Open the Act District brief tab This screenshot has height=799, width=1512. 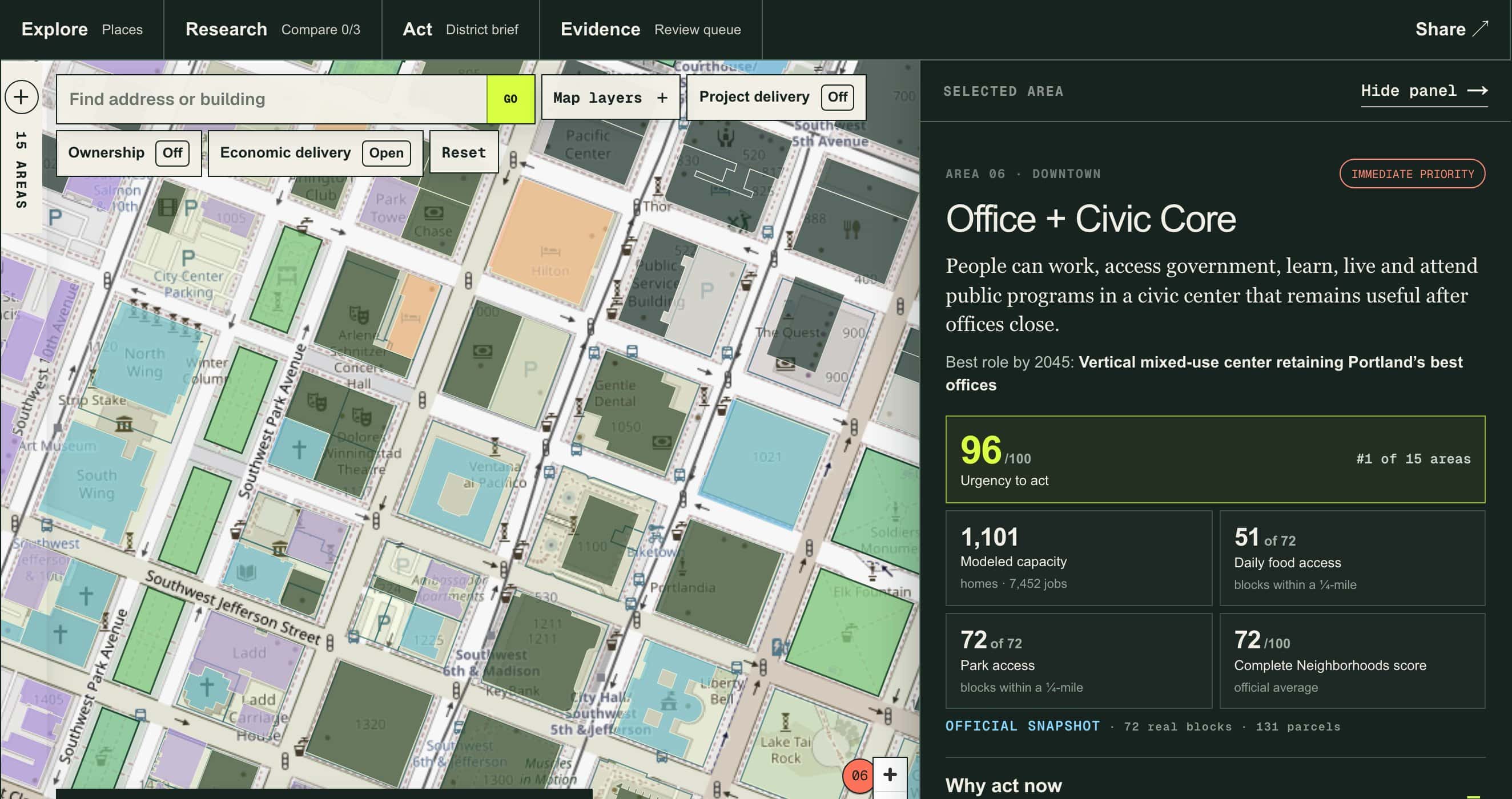[460, 29]
